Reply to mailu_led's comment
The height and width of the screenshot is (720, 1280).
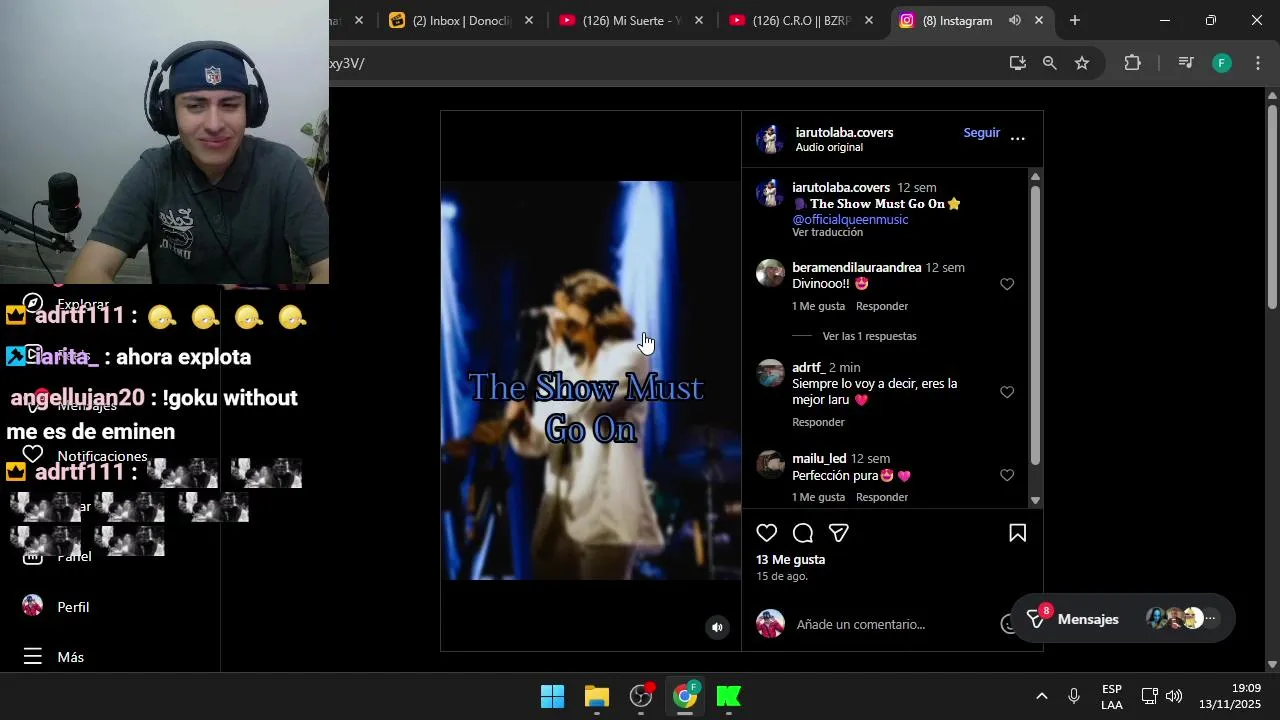(x=882, y=497)
